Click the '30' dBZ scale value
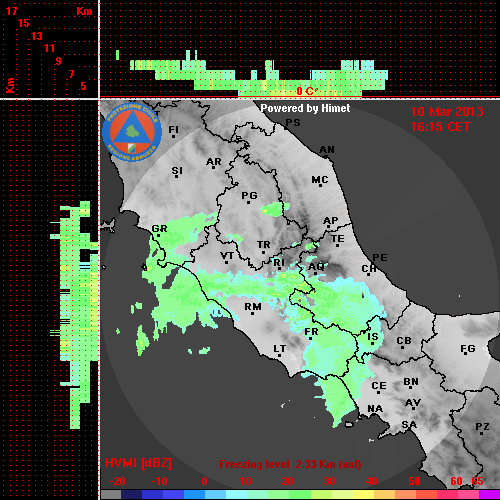500x500 pixels. click(329, 481)
